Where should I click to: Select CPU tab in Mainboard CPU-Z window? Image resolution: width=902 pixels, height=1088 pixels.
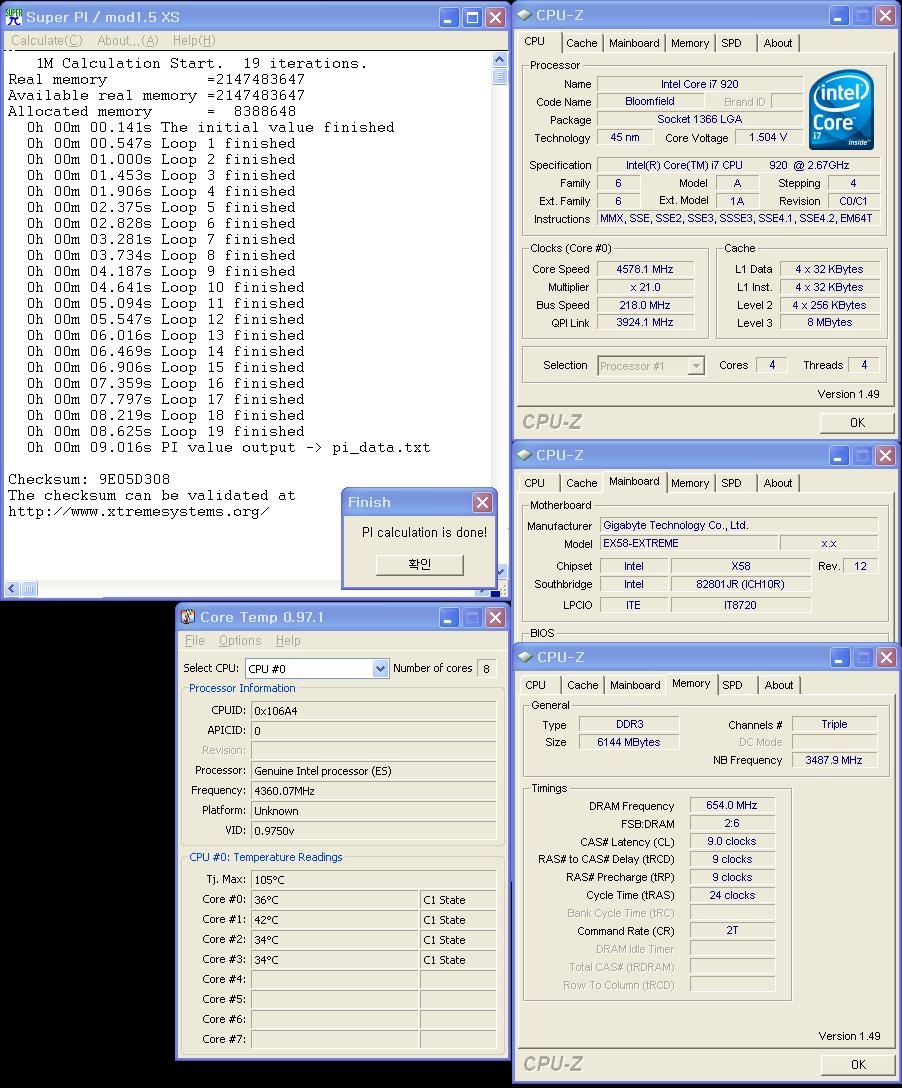point(534,483)
